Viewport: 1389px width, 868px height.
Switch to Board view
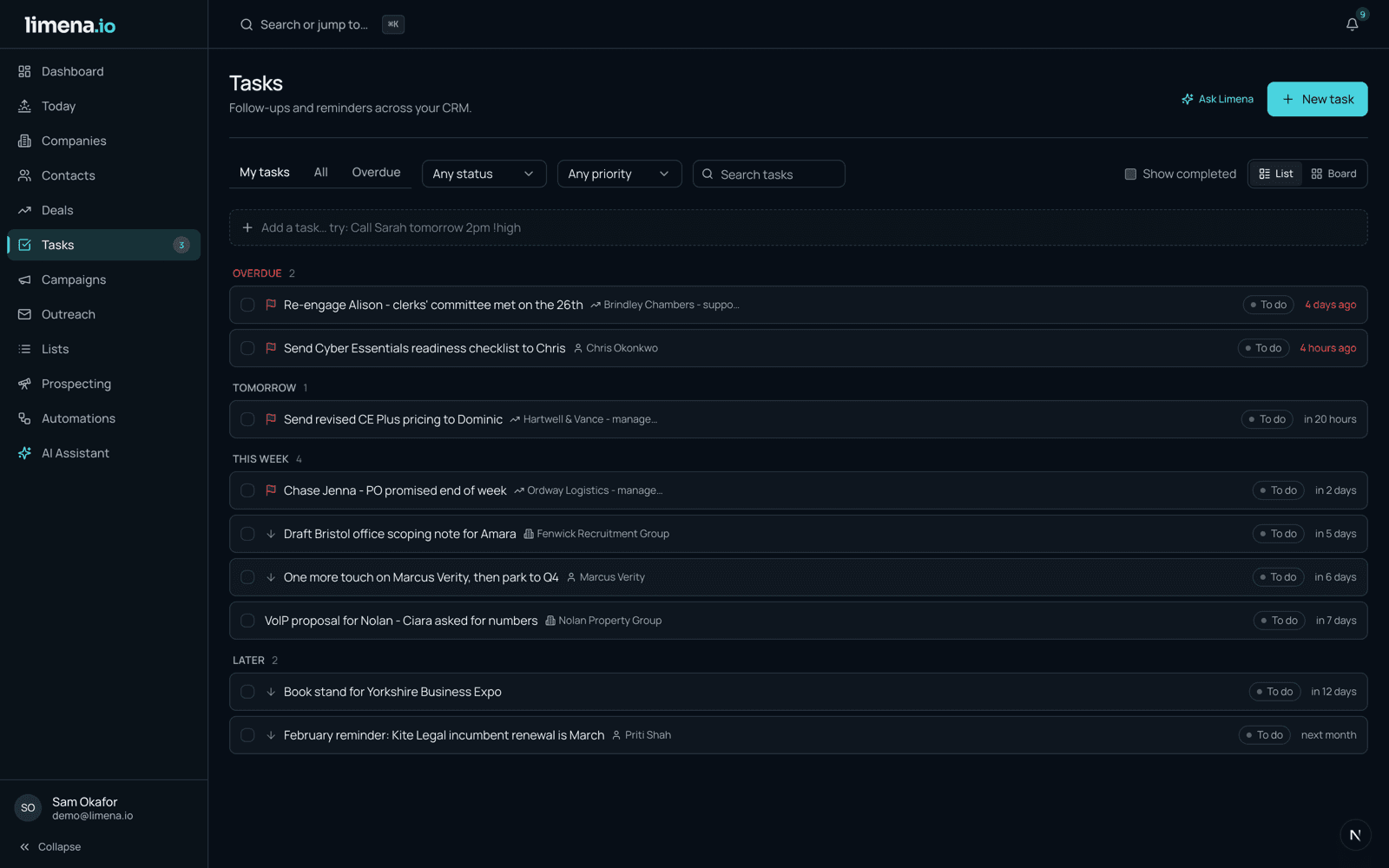coord(1334,174)
